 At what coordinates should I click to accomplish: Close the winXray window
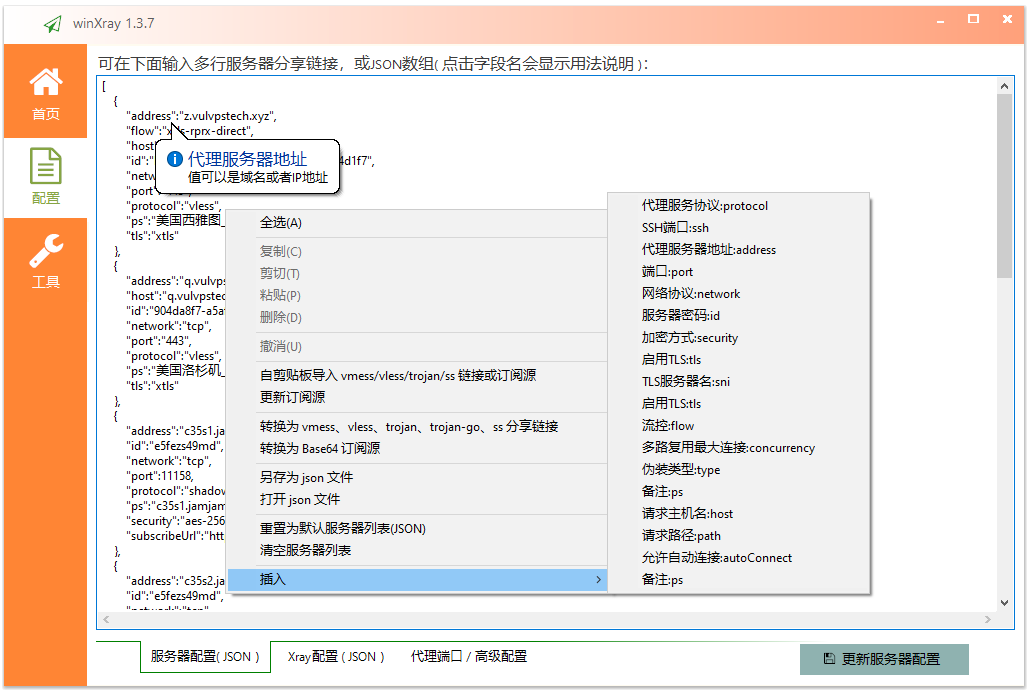[1007, 19]
